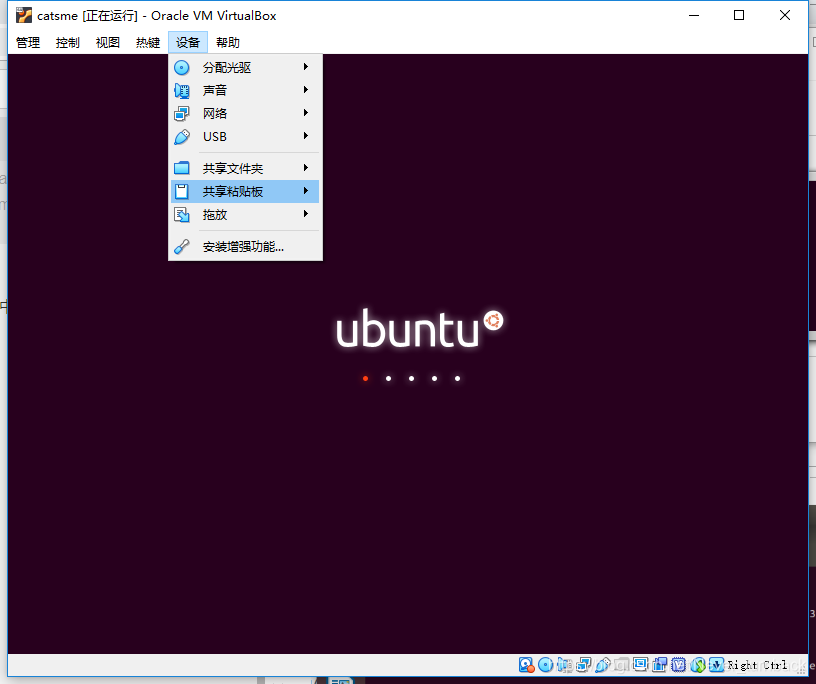This screenshot has height=684, width=816.
Task: Close the open 设备 menu
Action: 188,43
